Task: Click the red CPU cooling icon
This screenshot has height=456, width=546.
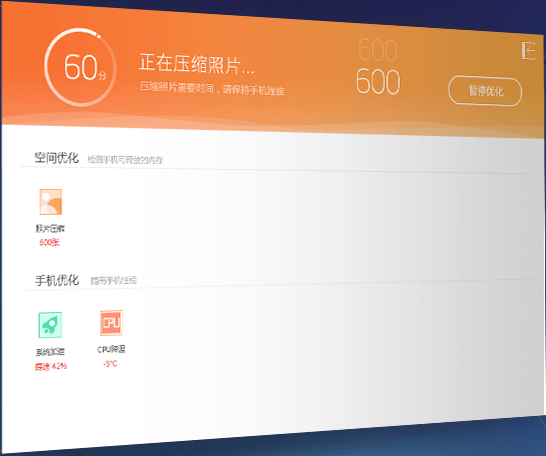Action: 111,323
